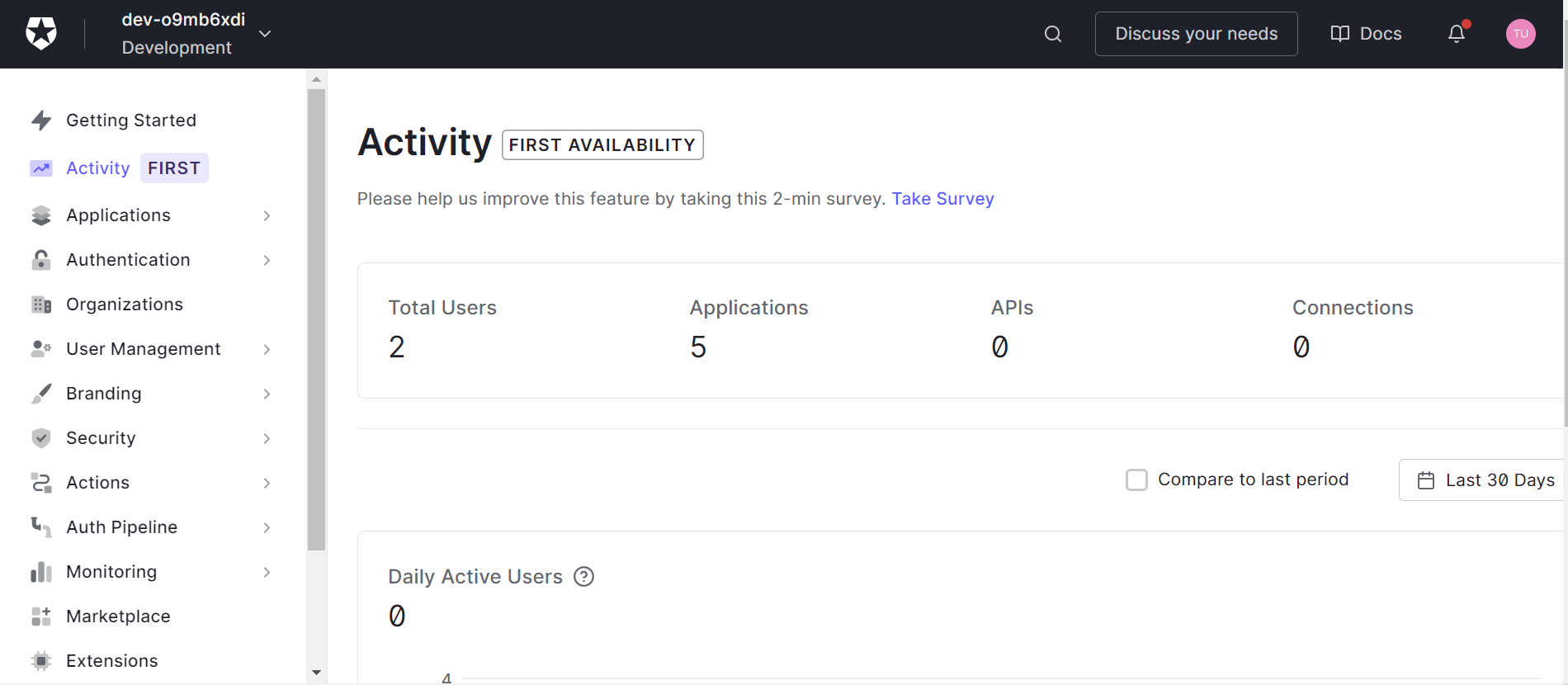1568x685 pixels.
Task: Expand the Security sidebar section
Action: coord(151,438)
